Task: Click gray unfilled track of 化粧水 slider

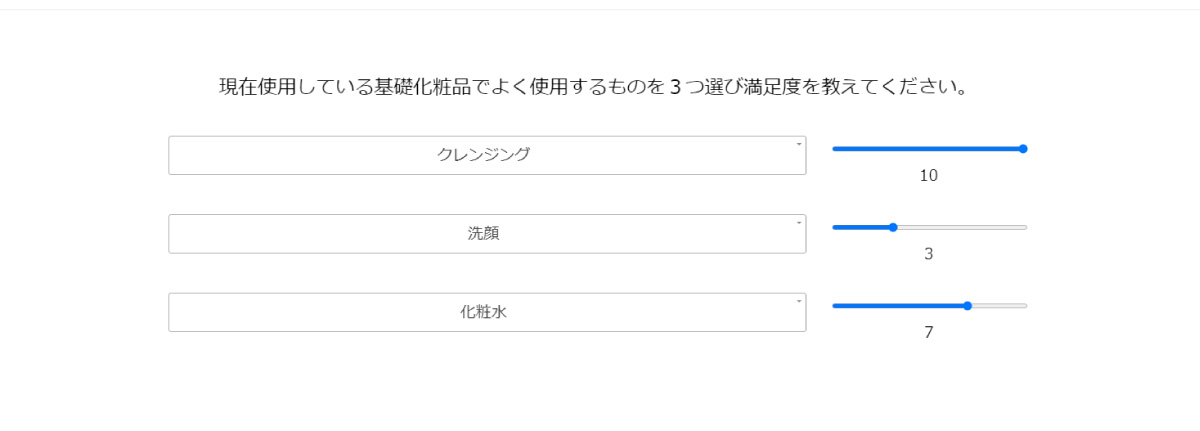Action: [998, 306]
